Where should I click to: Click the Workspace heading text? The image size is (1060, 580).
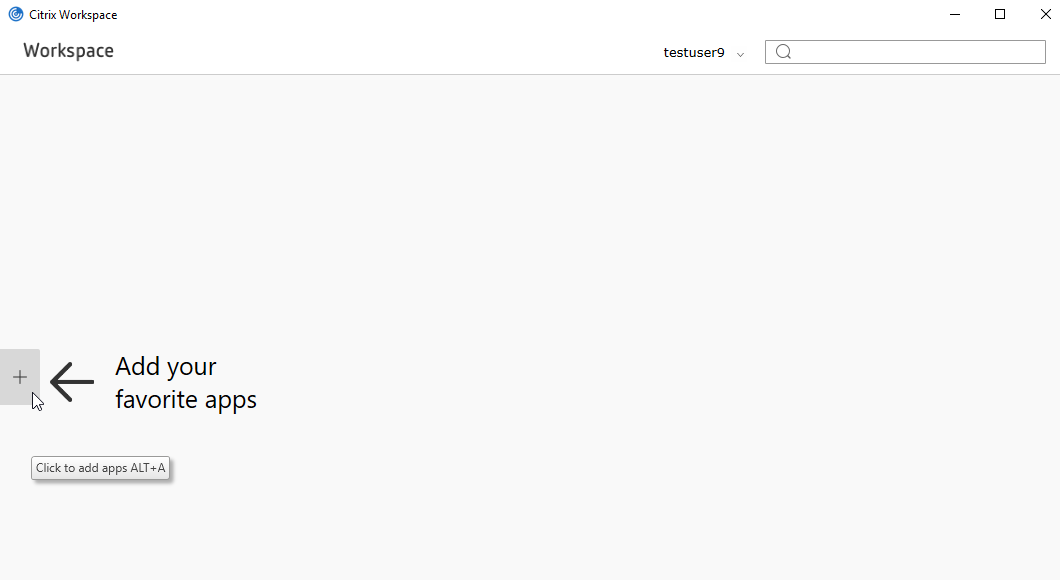point(68,51)
